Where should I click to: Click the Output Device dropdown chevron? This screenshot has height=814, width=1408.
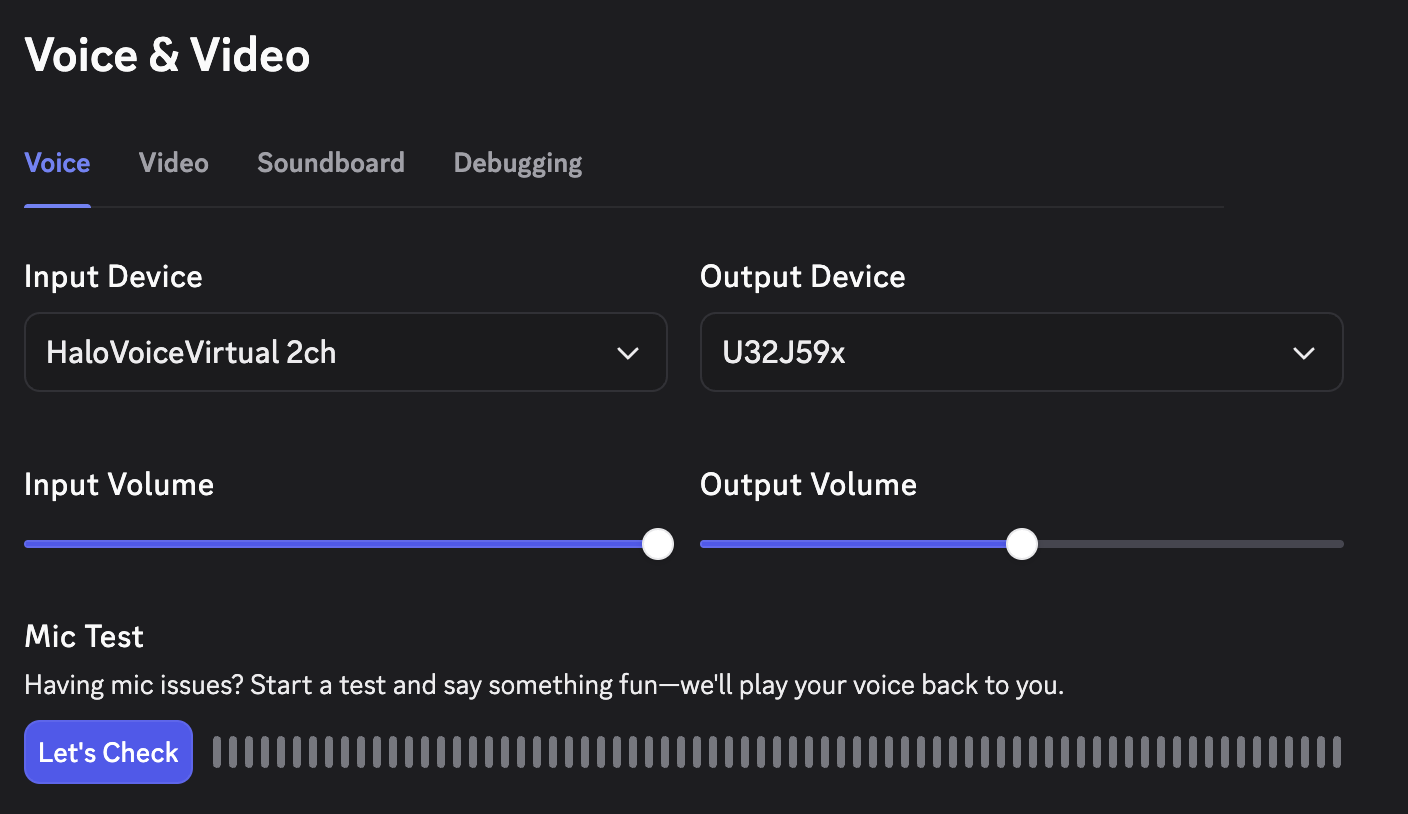pos(1303,352)
